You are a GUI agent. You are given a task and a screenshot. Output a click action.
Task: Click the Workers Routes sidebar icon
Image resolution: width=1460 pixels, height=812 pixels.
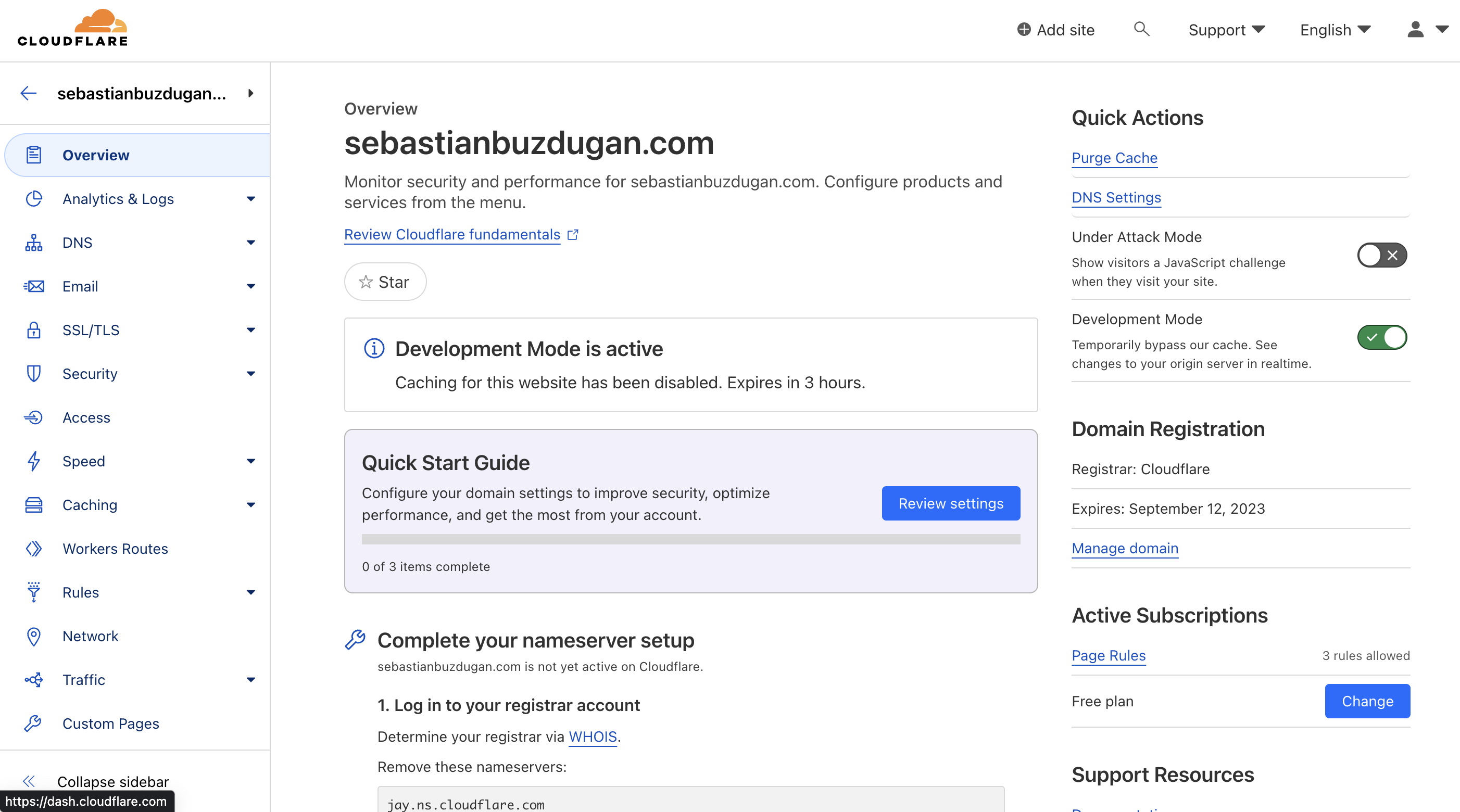tap(33, 549)
